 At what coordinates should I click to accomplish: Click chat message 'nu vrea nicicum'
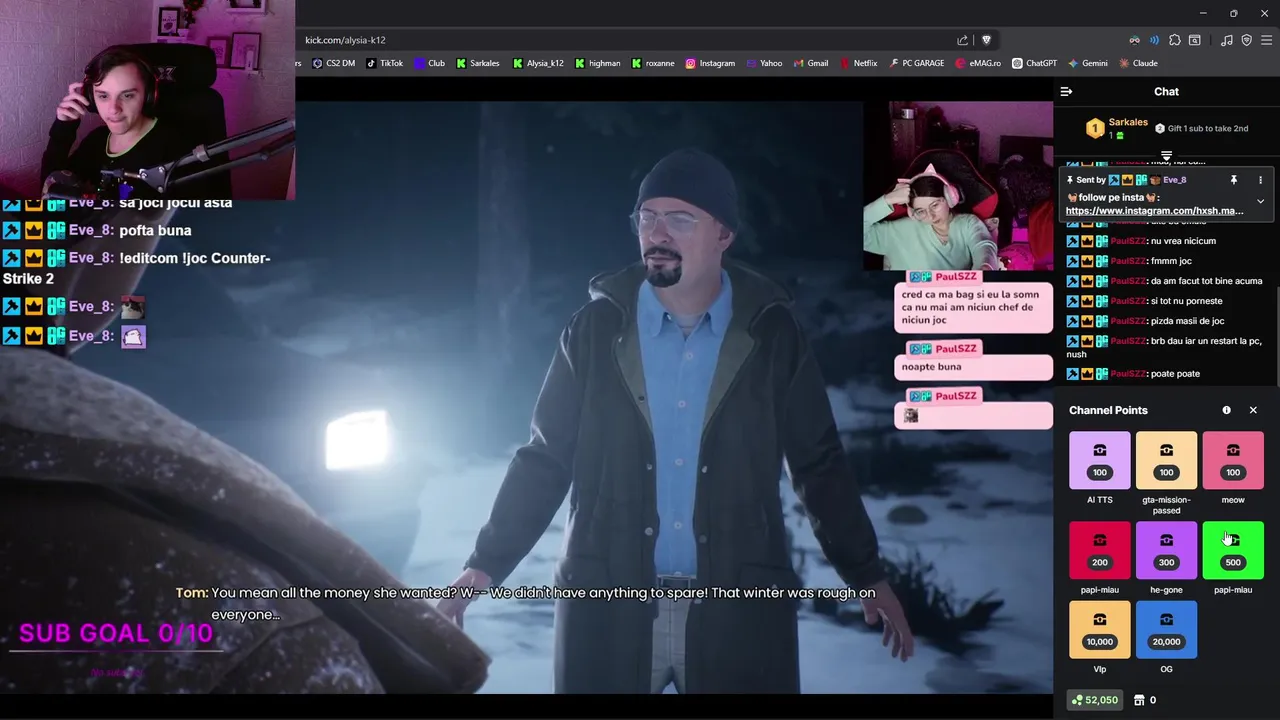1183,241
